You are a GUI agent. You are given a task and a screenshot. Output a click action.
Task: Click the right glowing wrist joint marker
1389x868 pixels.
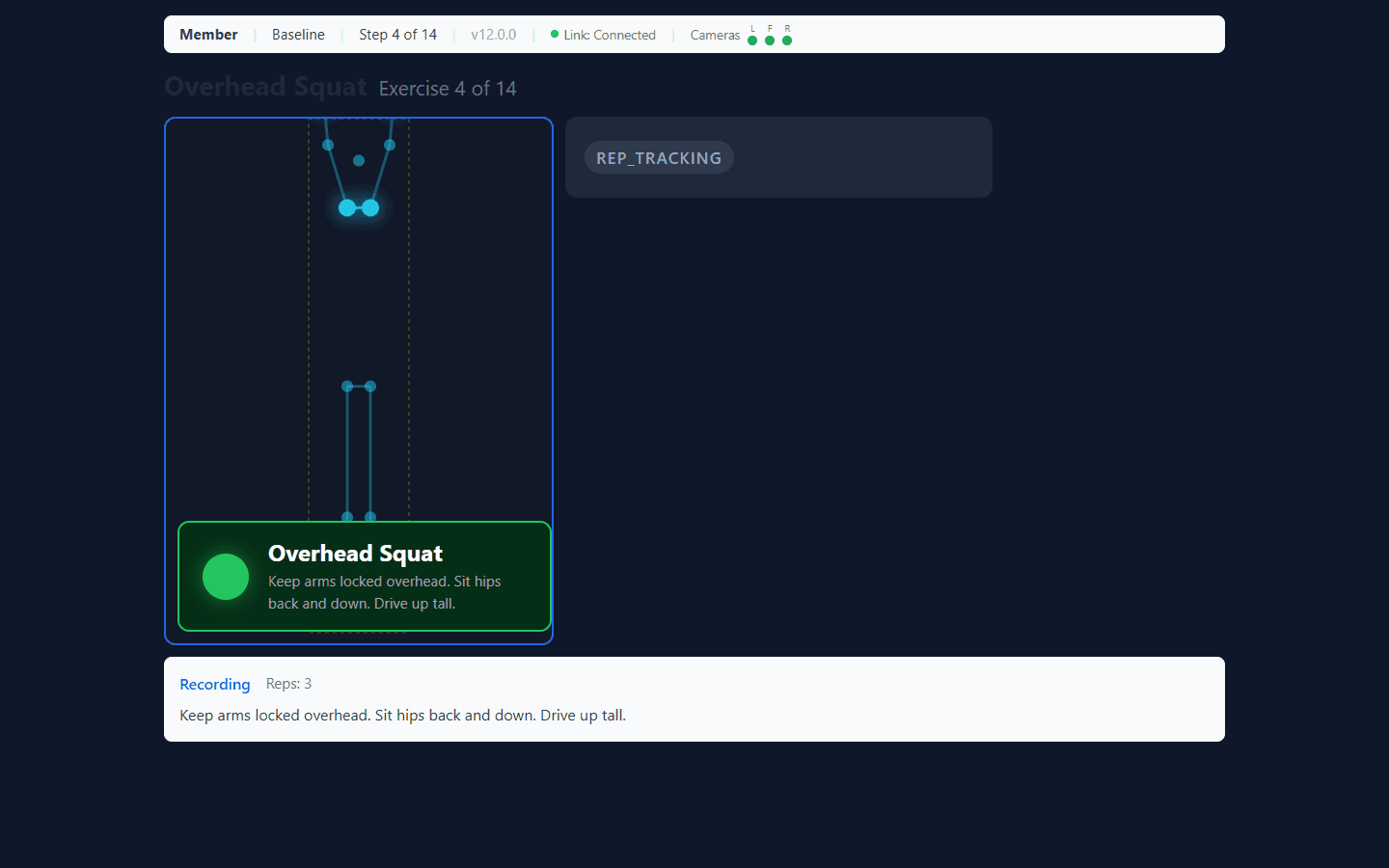coord(370,207)
